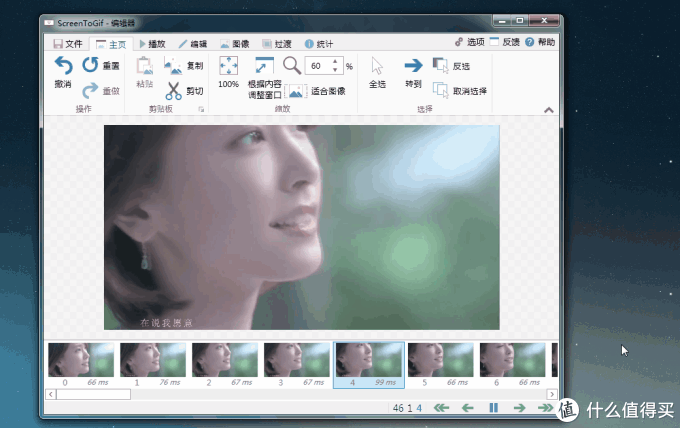Open Options (选项) gear icon
Image resolution: width=680 pixels, height=428 pixels.
[459, 42]
